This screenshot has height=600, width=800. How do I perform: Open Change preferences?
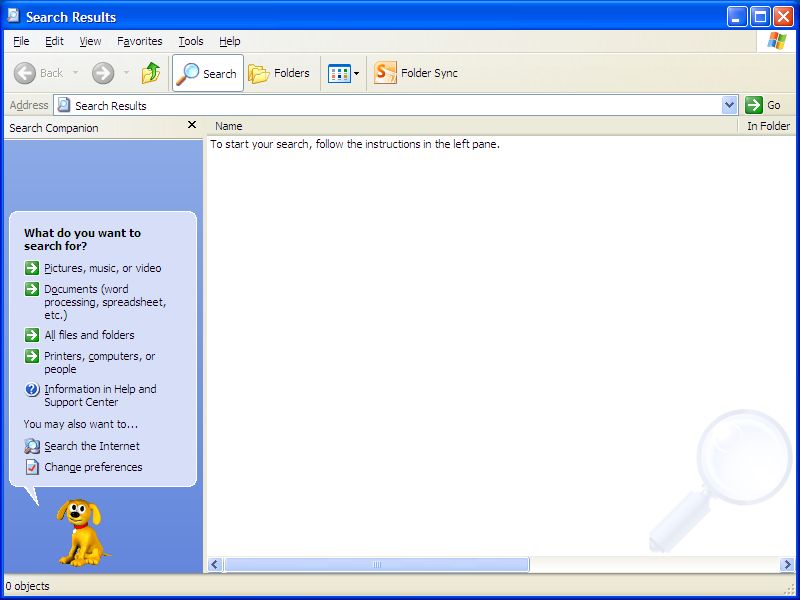[93, 467]
